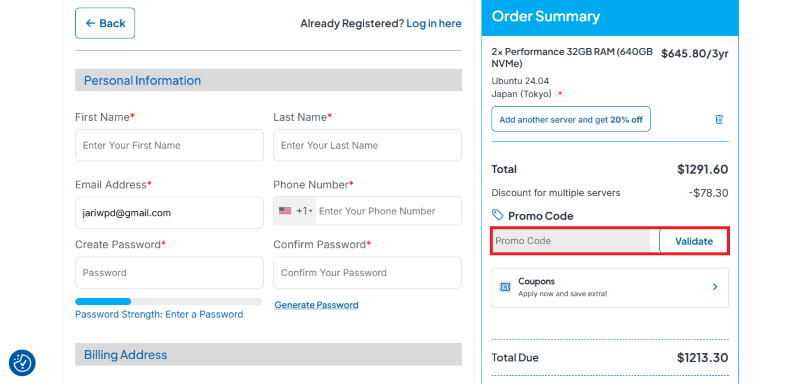The height and width of the screenshot is (384, 800).
Task: Click Add another server and get 20% off
Action: tap(571, 119)
